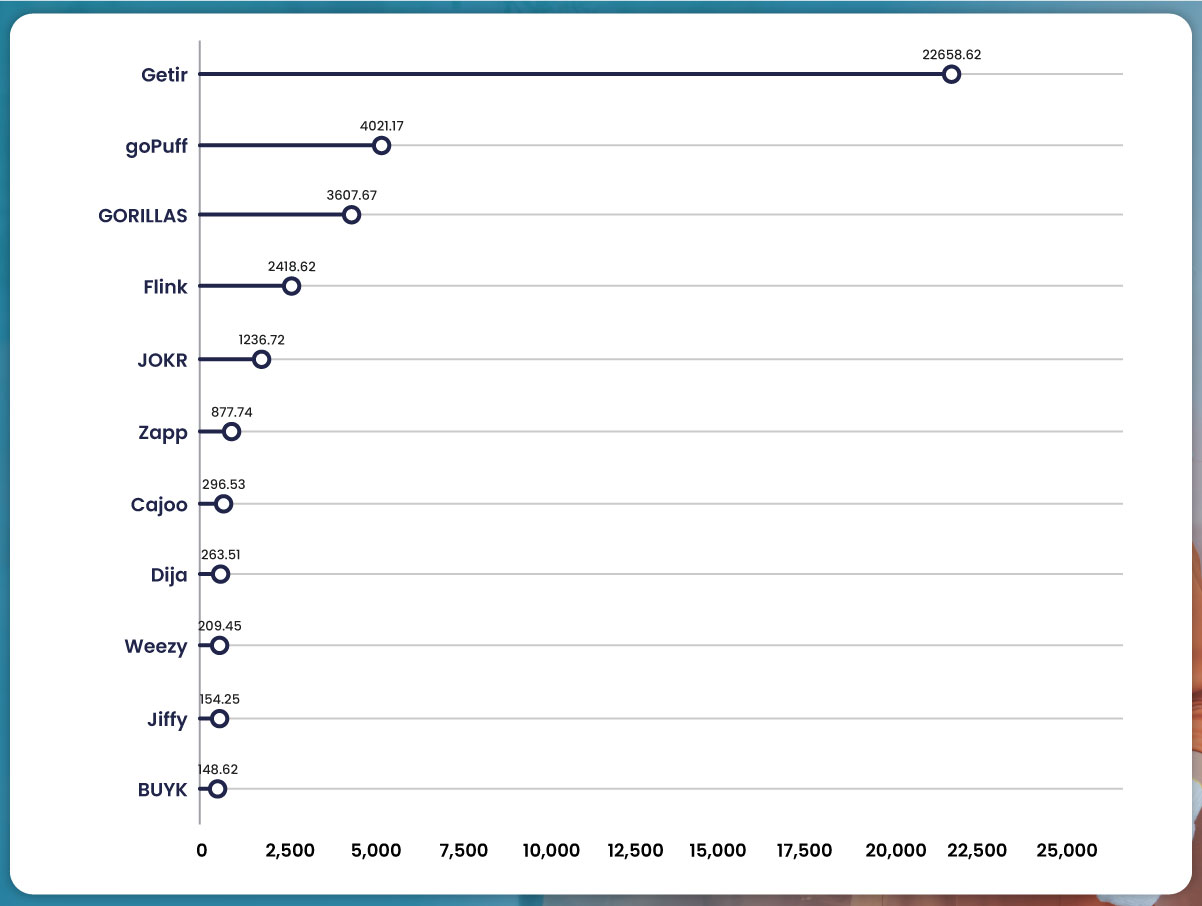Image resolution: width=1202 pixels, height=906 pixels.
Task: Click the 5,000 axis tick label
Action: pyautogui.click(x=377, y=851)
